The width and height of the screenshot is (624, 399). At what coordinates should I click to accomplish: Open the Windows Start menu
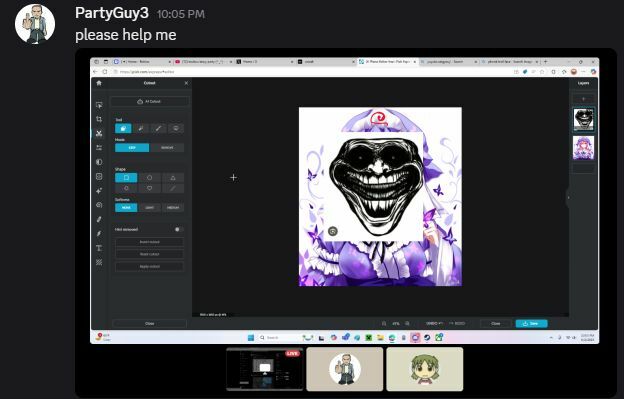click(251, 337)
